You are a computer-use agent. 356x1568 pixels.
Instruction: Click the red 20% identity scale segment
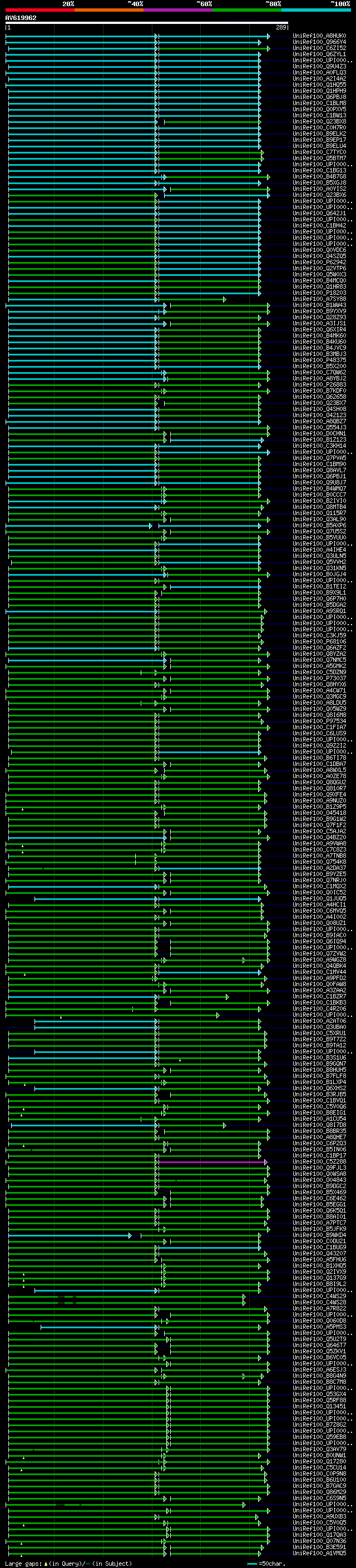[39, 10]
